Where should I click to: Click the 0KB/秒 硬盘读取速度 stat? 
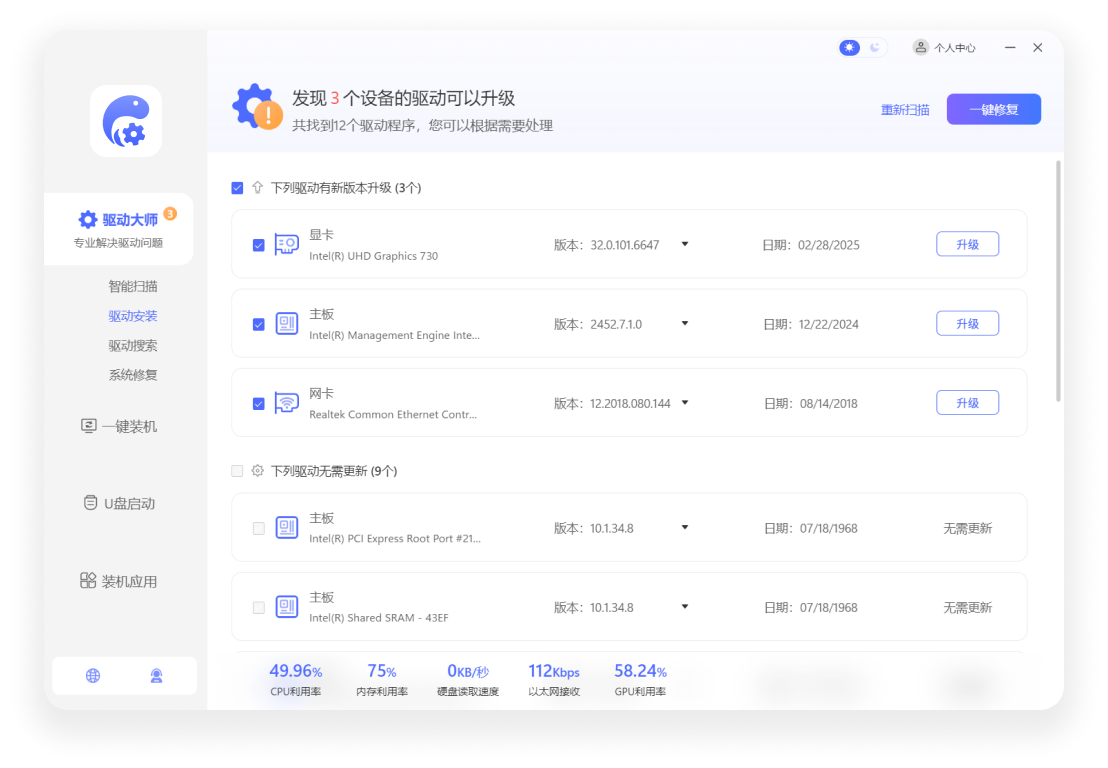coord(468,679)
